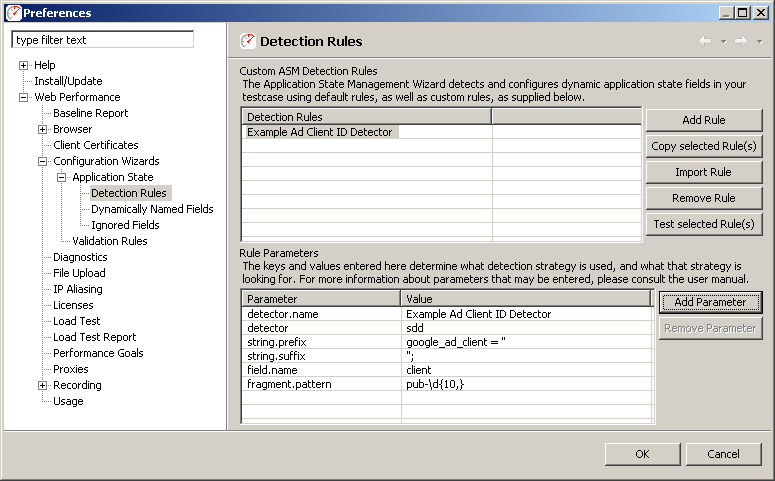Click the Add Parameter button

(x=709, y=302)
